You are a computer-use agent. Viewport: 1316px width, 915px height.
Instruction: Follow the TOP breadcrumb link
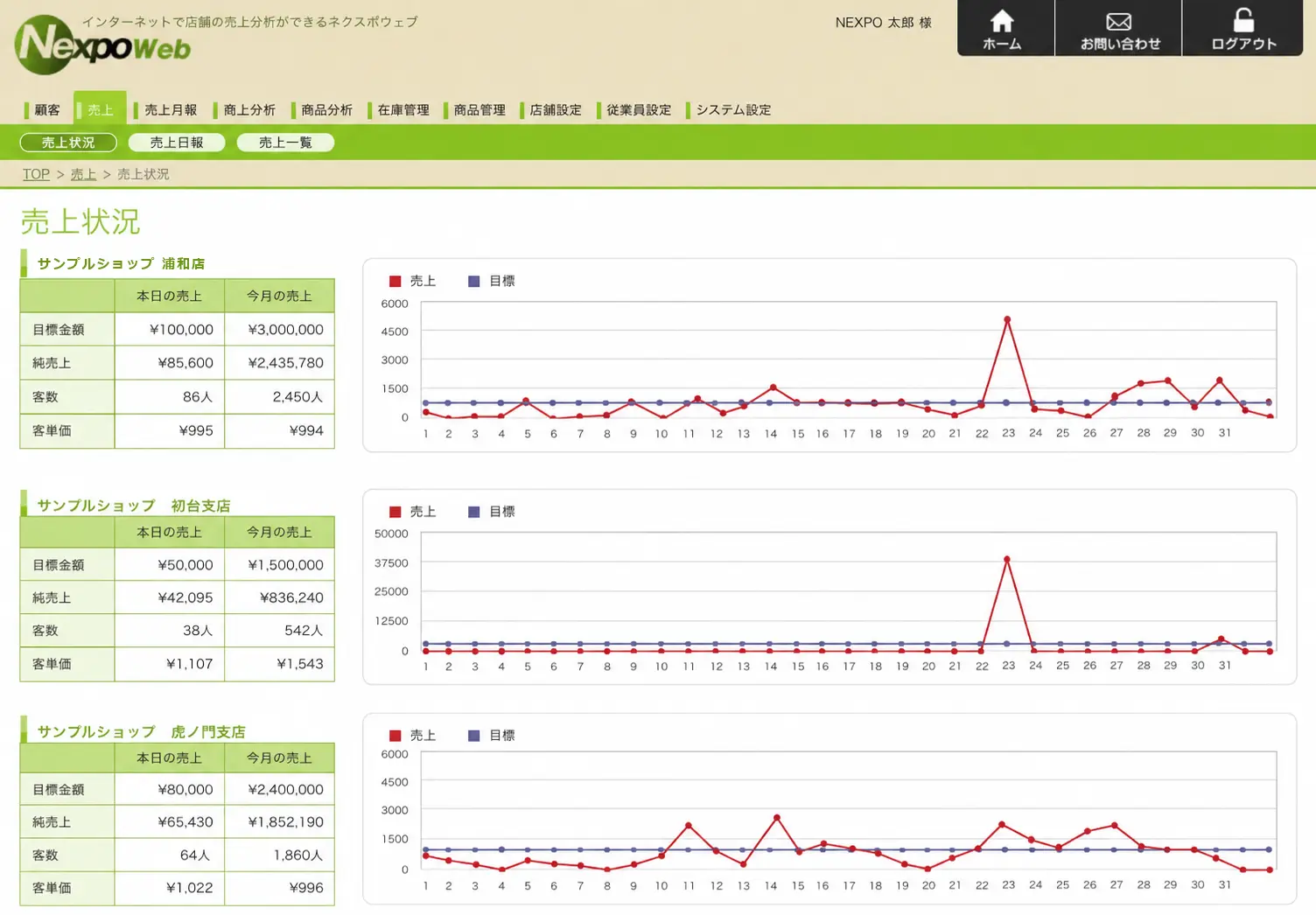click(x=36, y=174)
